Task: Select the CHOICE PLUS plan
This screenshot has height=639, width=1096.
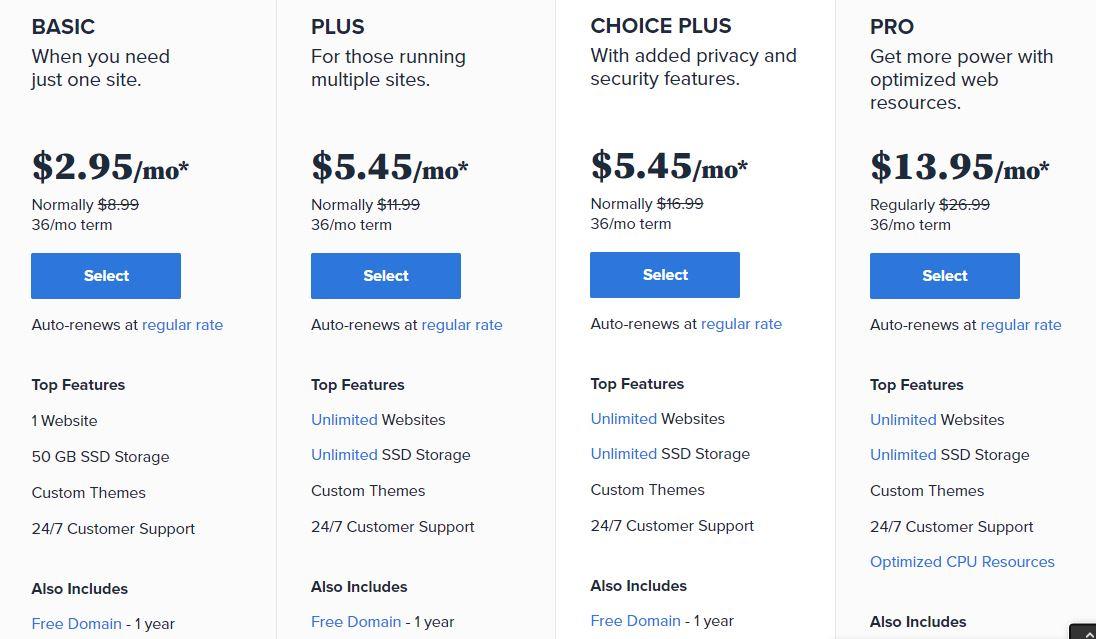Action: [665, 275]
